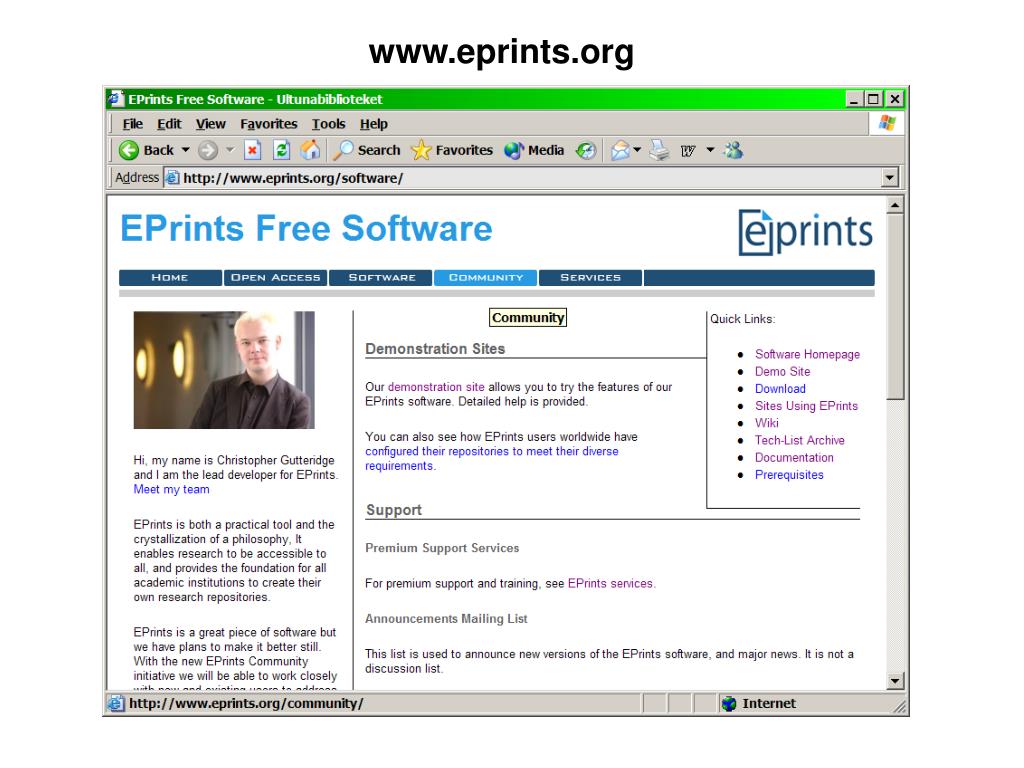Image resolution: width=1024 pixels, height=768 pixels.
Task: Click the Edit with Word icon
Action: [x=688, y=151]
